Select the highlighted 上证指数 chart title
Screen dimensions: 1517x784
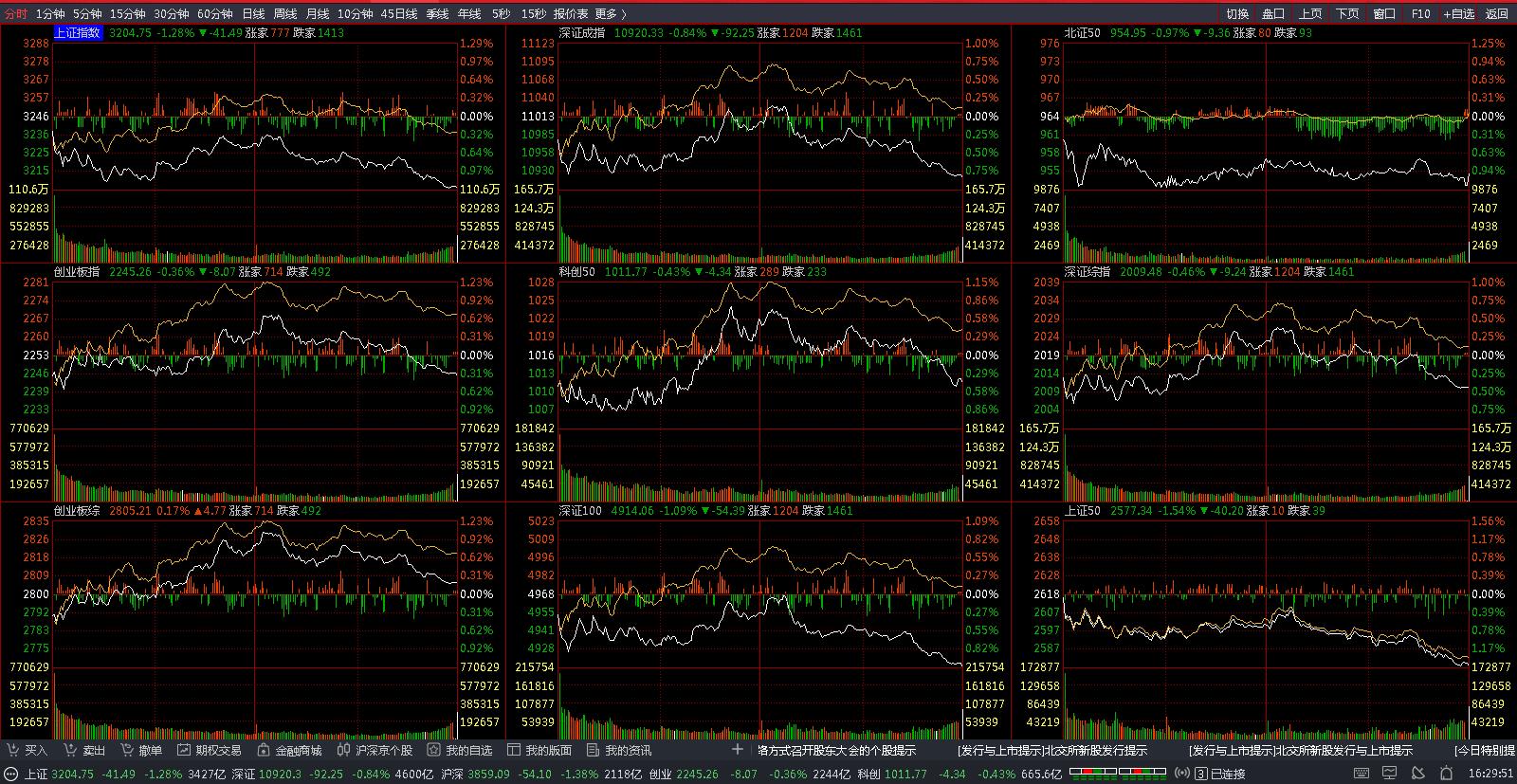(x=77, y=32)
